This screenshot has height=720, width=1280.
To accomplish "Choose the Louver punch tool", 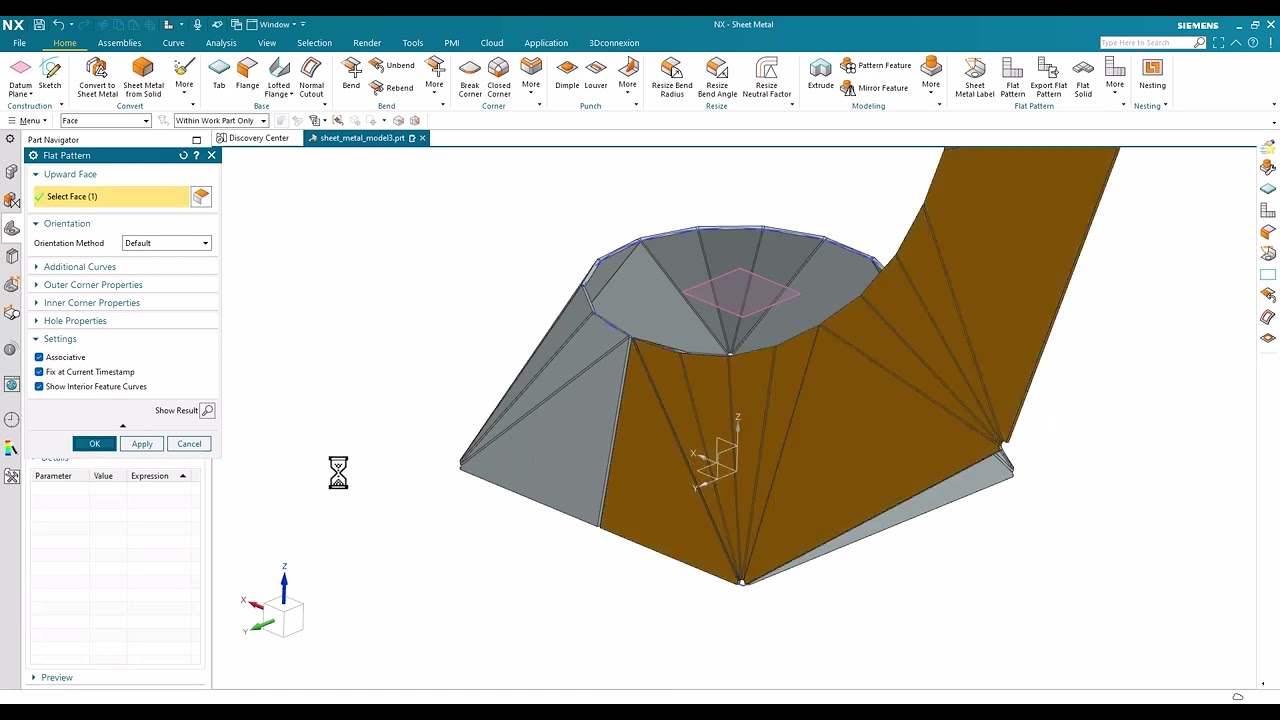I will click(596, 73).
